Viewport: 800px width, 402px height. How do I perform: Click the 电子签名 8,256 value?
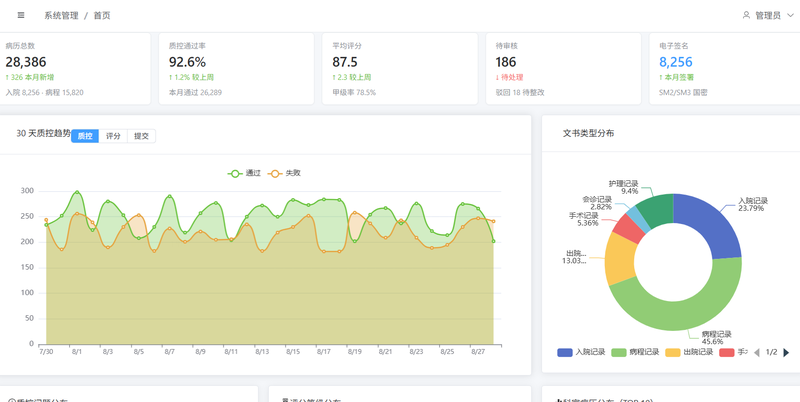[x=676, y=62]
